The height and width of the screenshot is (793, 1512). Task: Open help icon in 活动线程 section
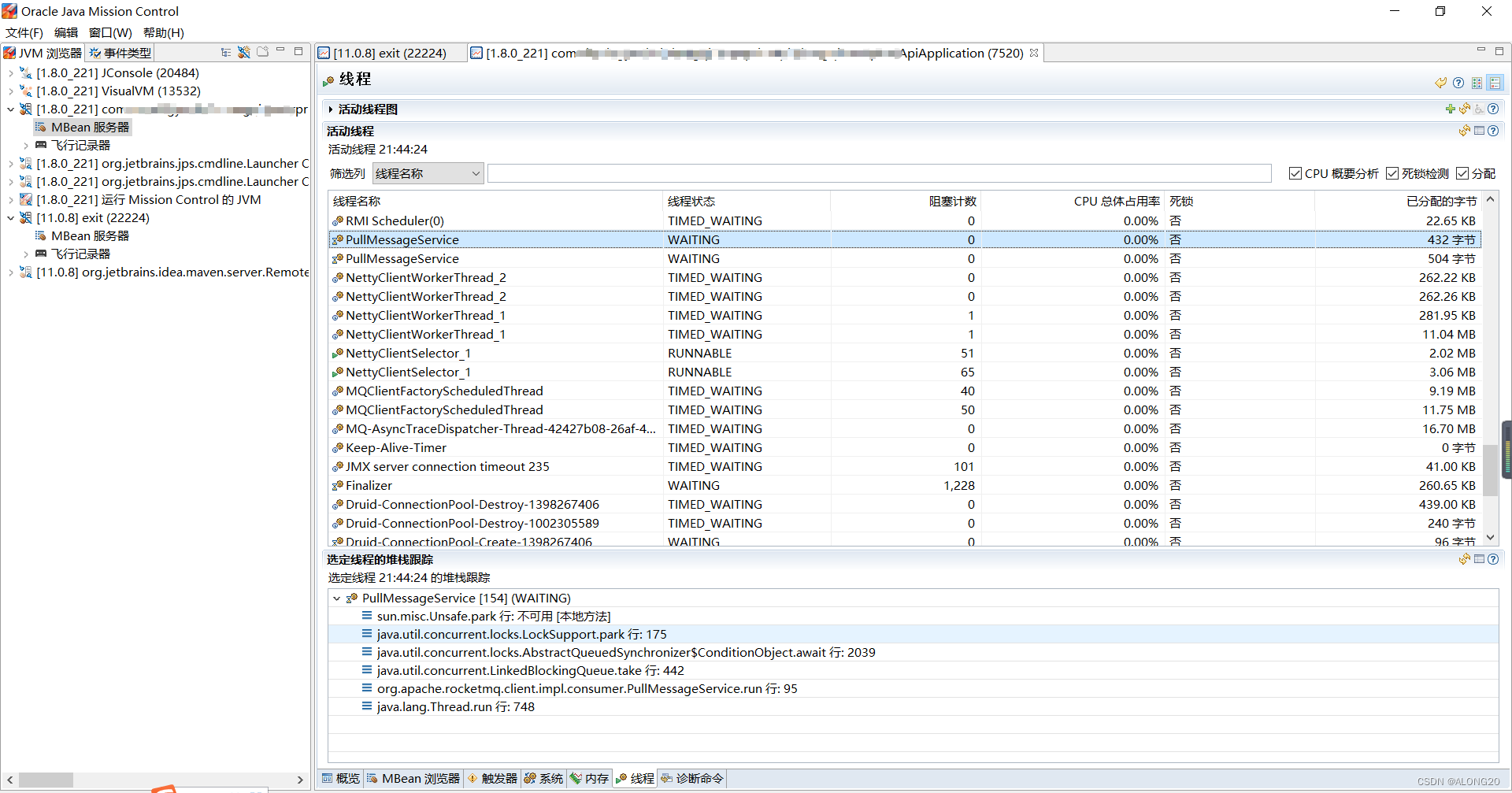(x=1493, y=131)
